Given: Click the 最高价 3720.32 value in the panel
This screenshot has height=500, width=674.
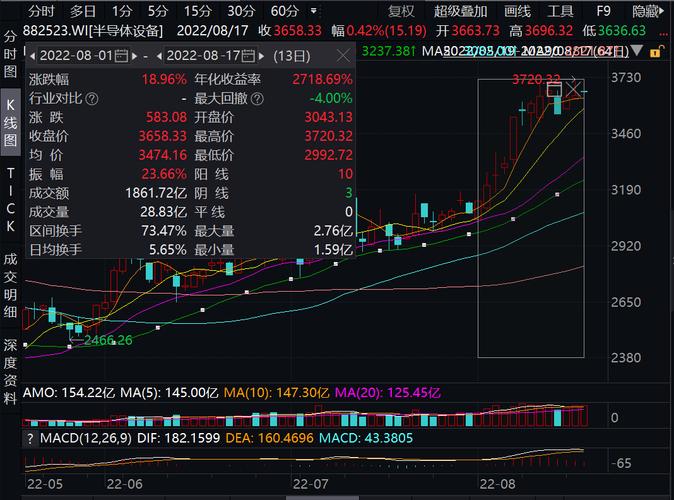Looking at the screenshot, I should click(328, 136).
